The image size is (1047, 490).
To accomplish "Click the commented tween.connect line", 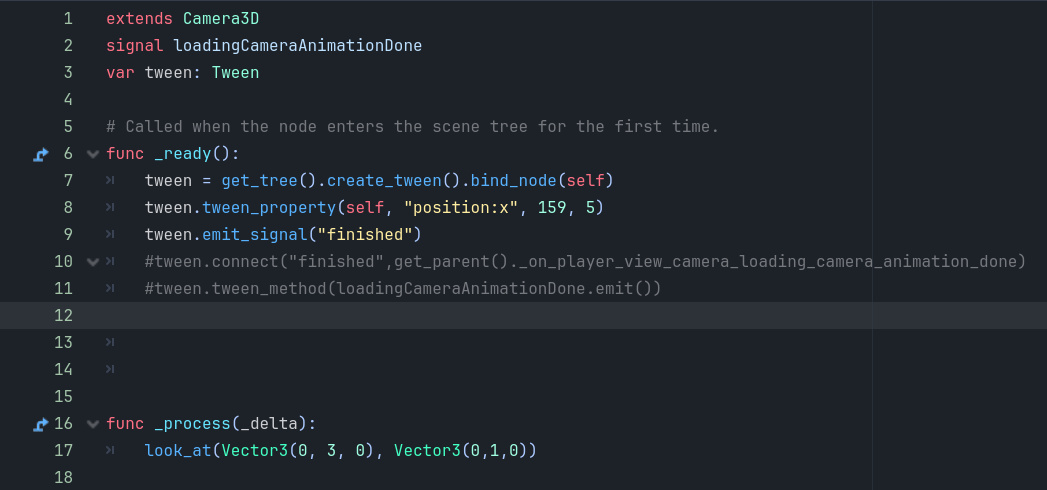I will pos(585,262).
